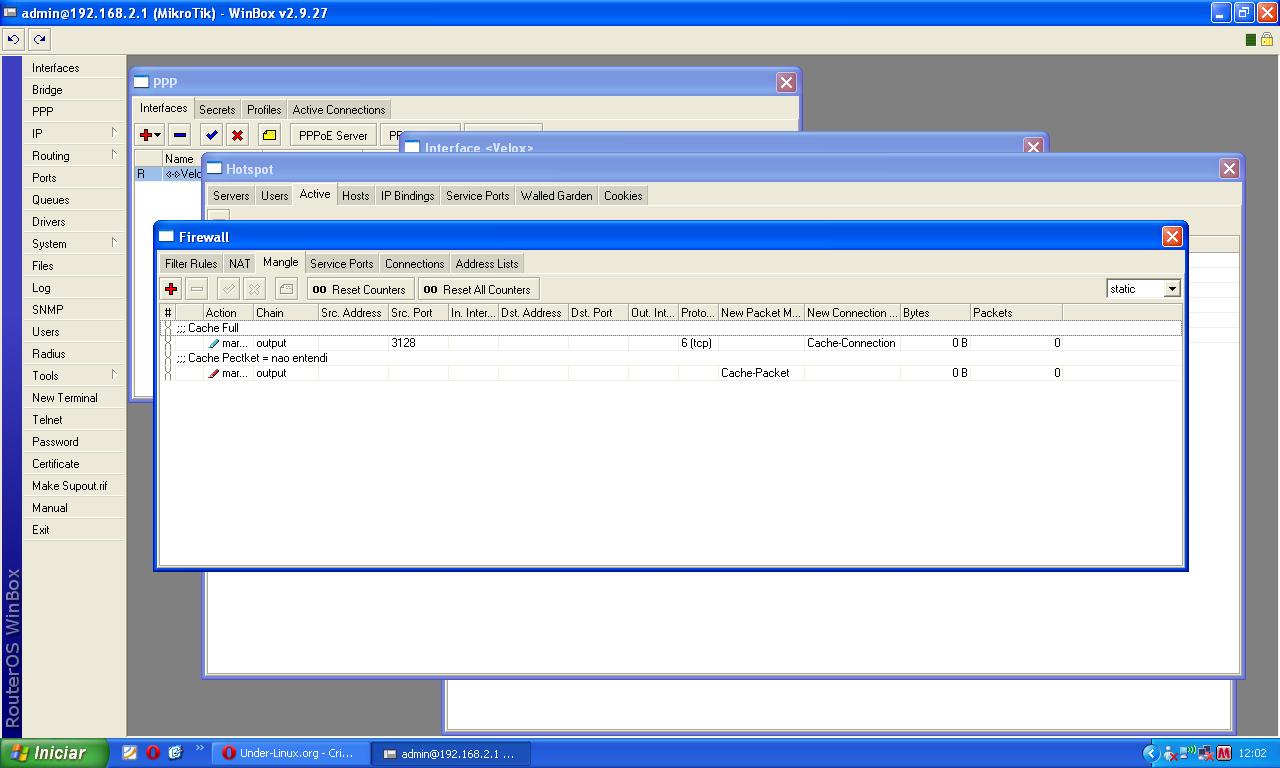Click the PPPoE Server button

tap(333, 135)
